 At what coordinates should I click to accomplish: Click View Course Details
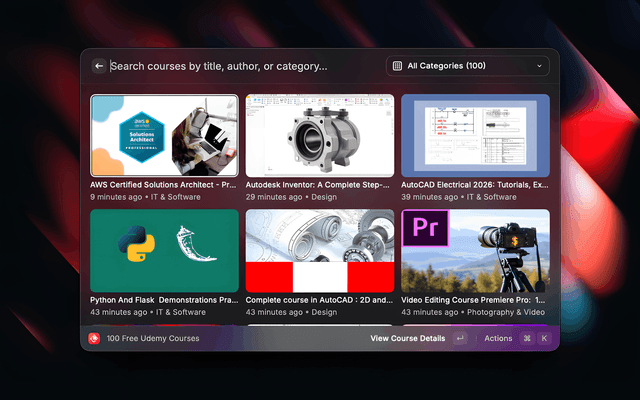(x=407, y=338)
